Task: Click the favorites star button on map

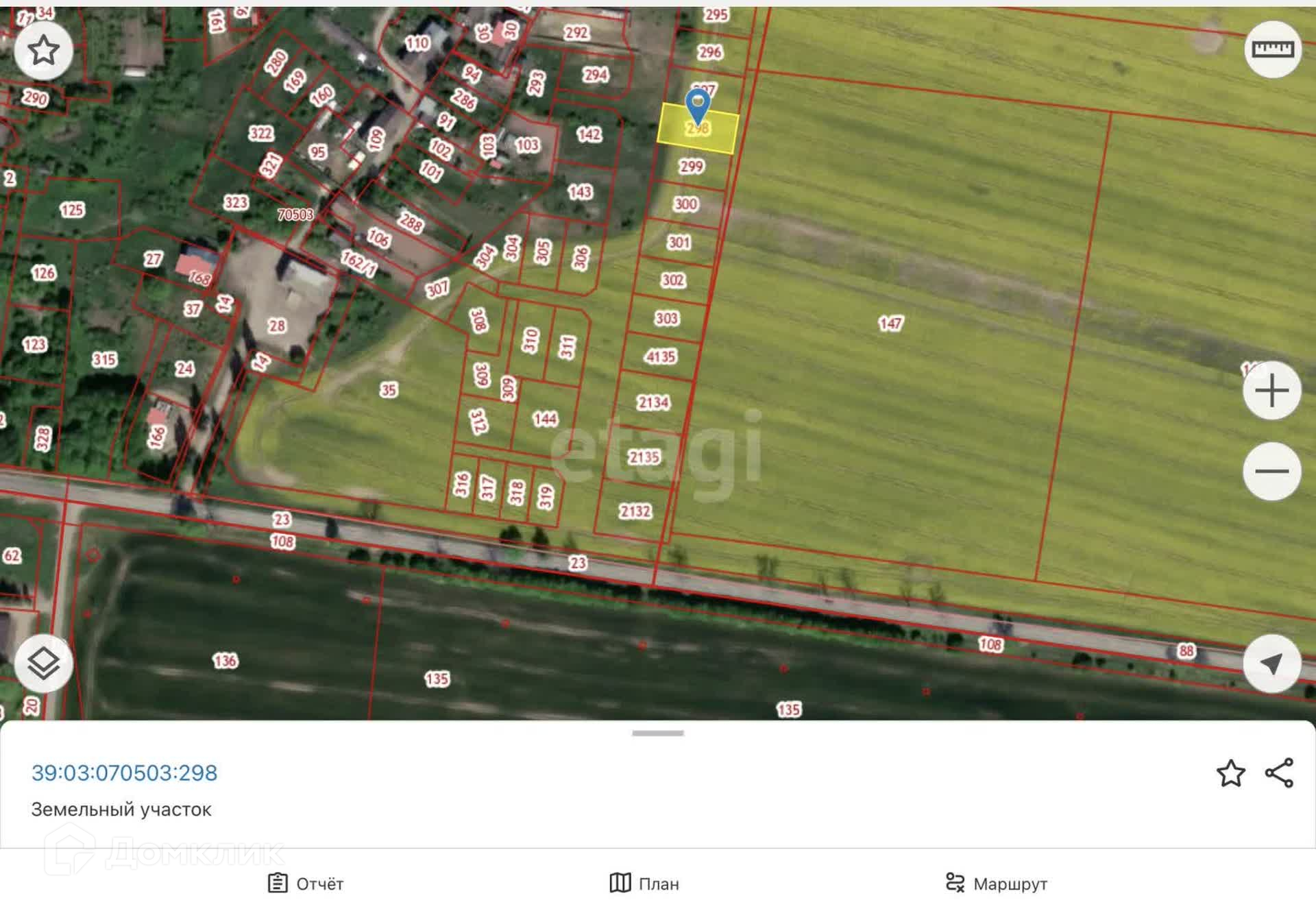Action: coord(43,49)
